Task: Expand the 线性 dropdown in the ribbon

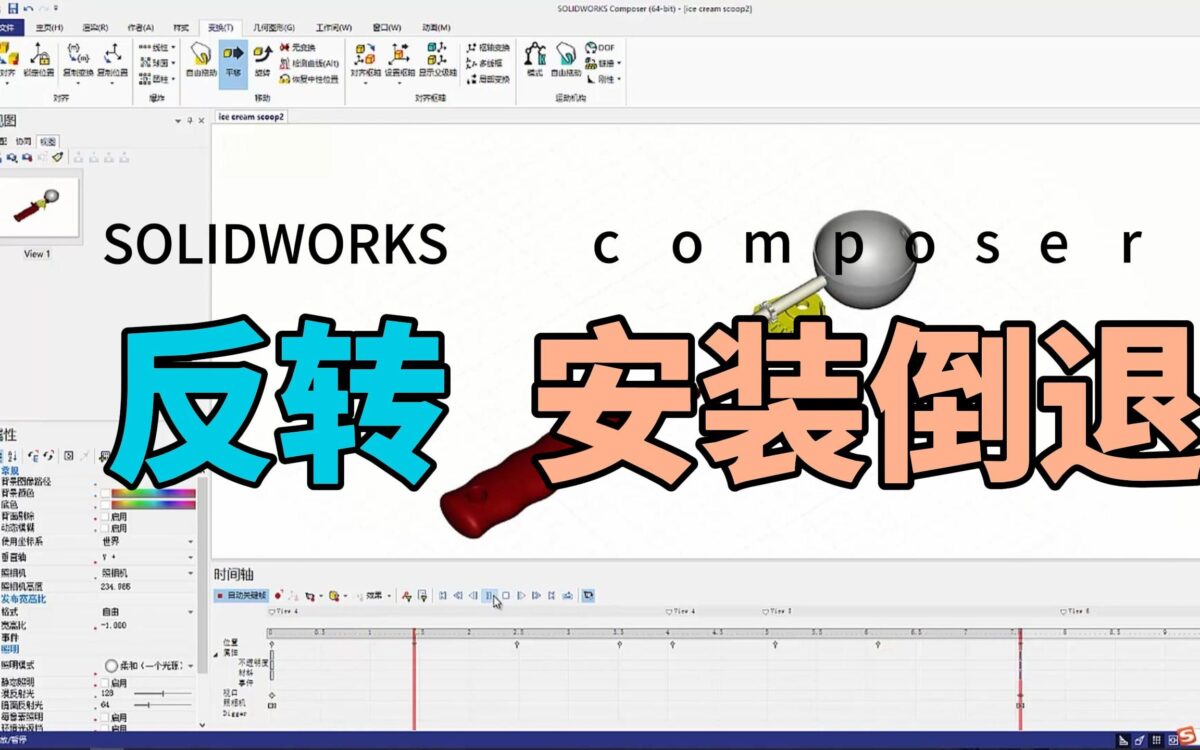Action: tap(174, 47)
